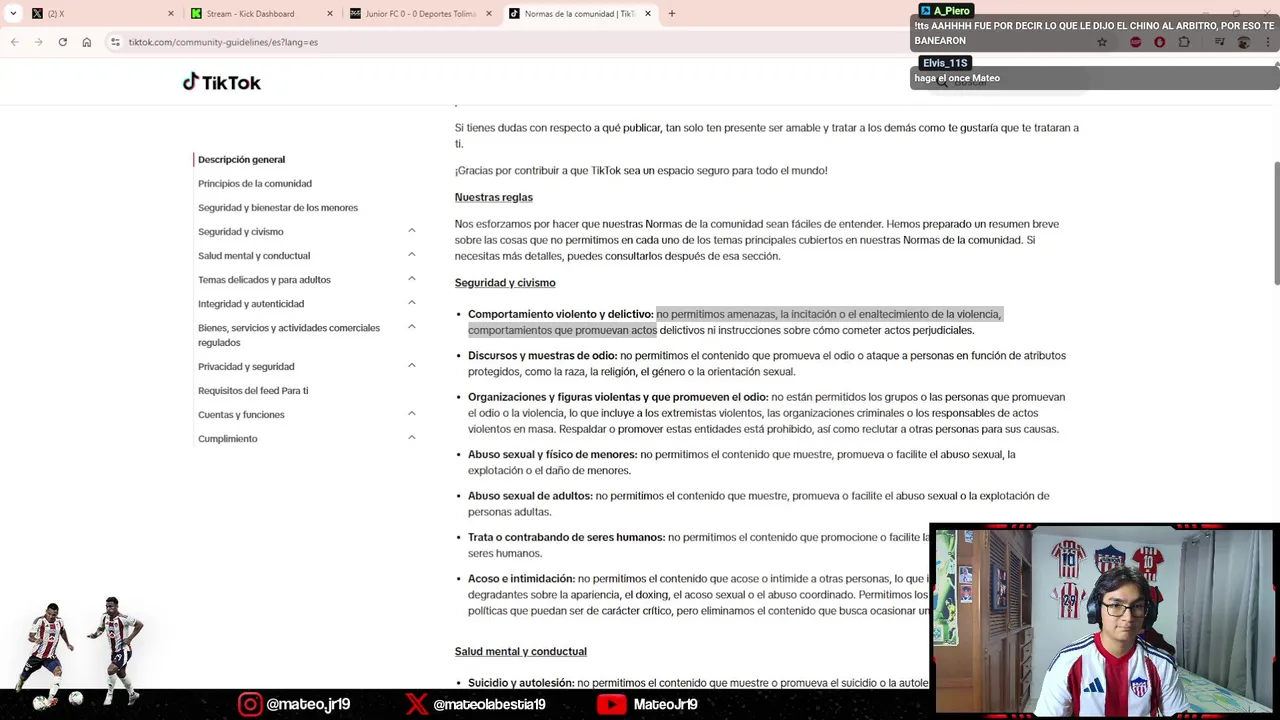Toggle the Cumplimiento chevron

pos(411,438)
